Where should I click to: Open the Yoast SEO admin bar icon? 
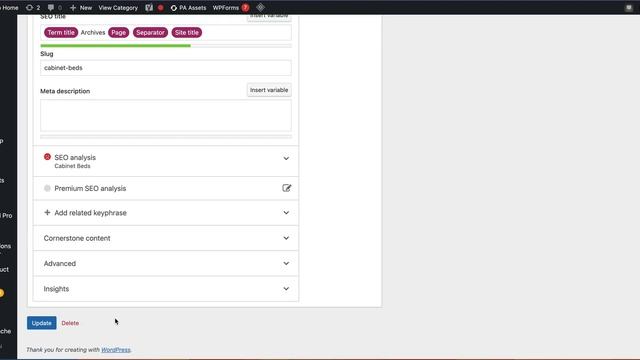[149, 7]
